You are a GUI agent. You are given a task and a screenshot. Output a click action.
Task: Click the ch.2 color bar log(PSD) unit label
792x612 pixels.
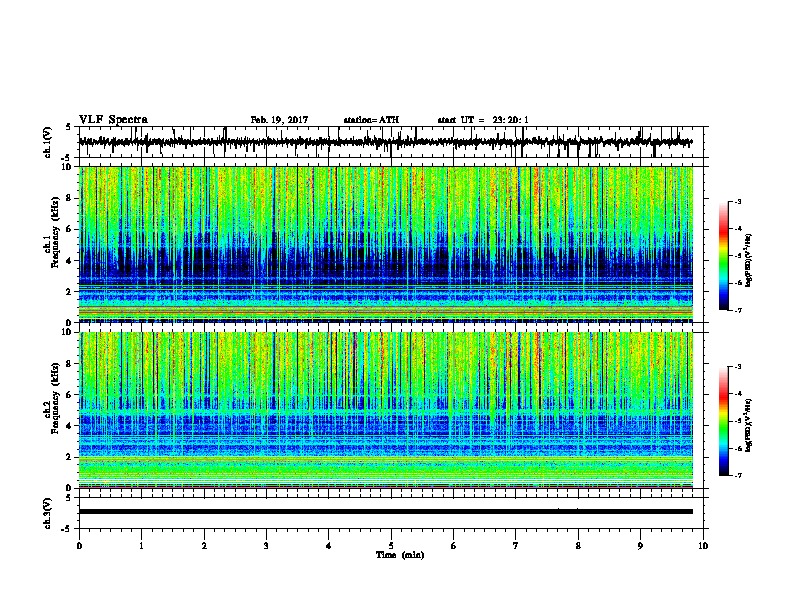coord(749,425)
